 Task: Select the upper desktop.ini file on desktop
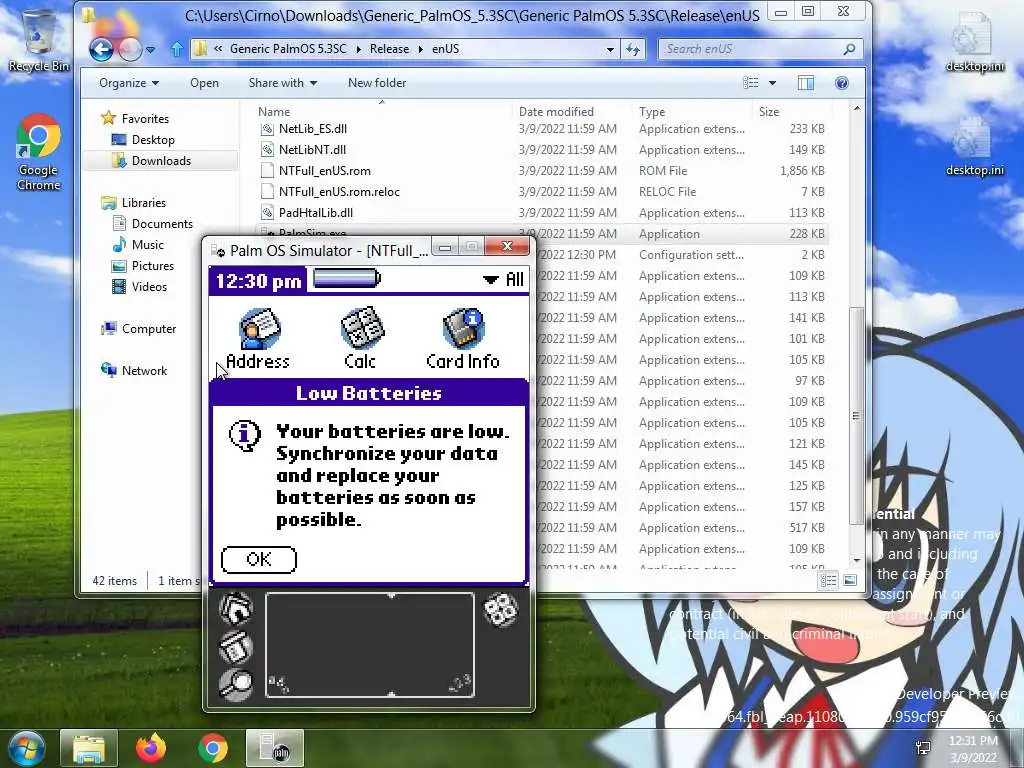tap(974, 41)
